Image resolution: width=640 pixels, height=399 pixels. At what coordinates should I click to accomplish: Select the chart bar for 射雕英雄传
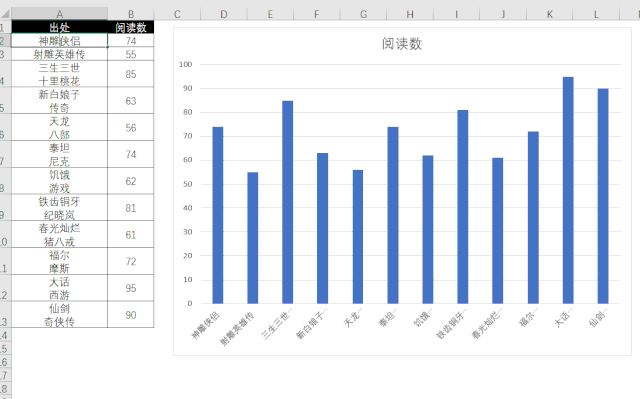[253, 238]
